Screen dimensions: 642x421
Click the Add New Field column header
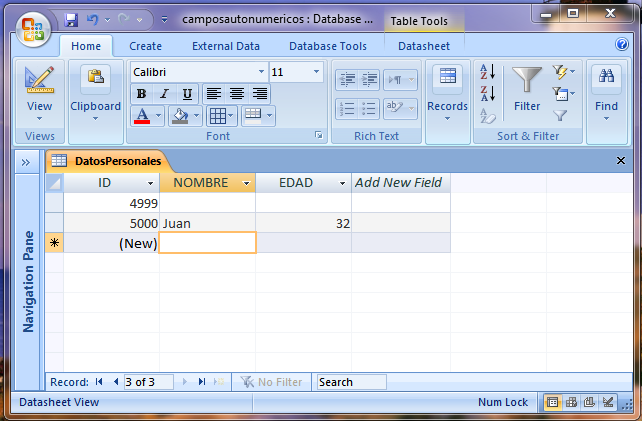pos(398,183)
